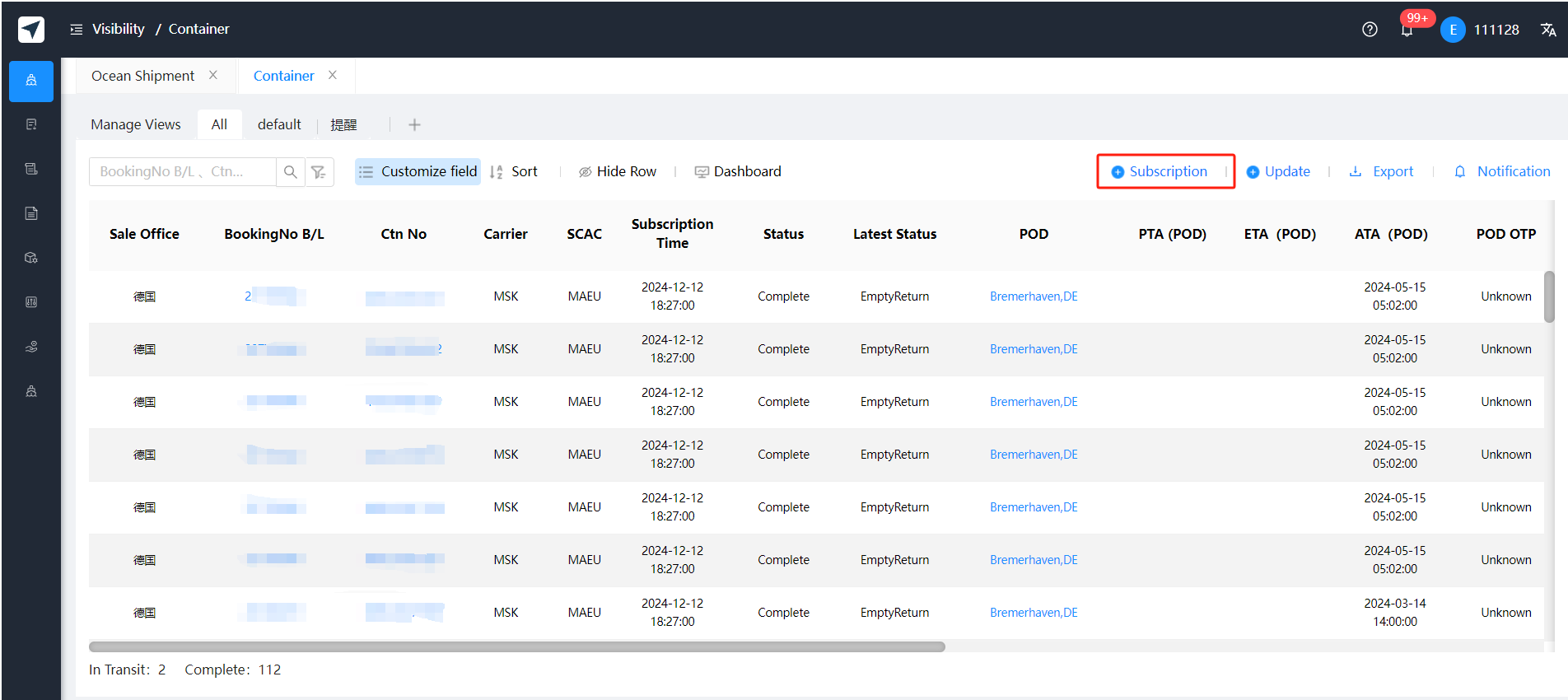Switch to Ocean Shipment tab
The width and height of the screenshot is (1568, 700).
coord(142,76)
